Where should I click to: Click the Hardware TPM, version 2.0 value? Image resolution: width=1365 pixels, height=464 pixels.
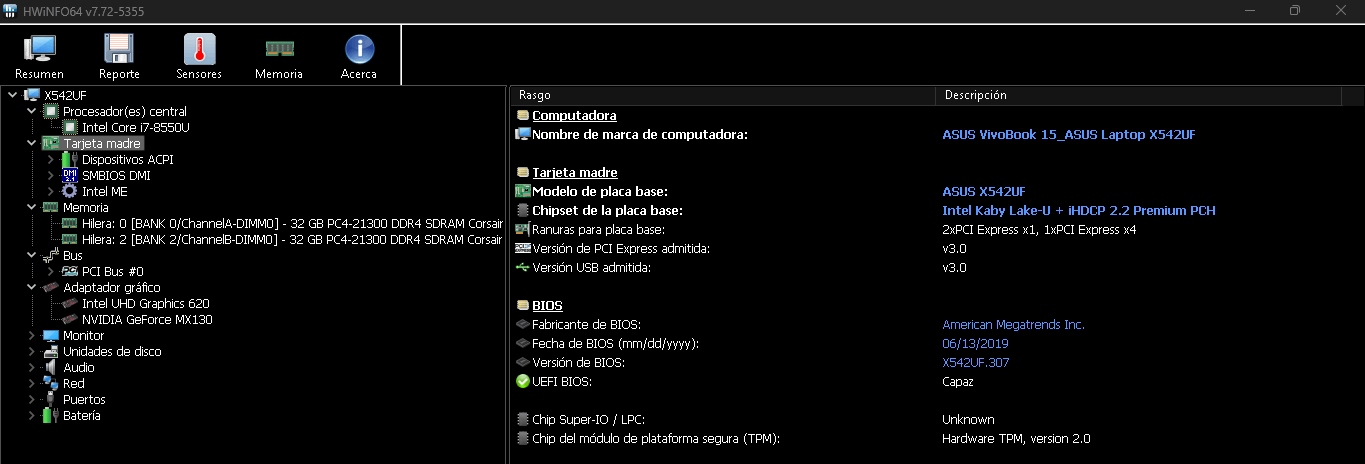(x=1016, y=438)
